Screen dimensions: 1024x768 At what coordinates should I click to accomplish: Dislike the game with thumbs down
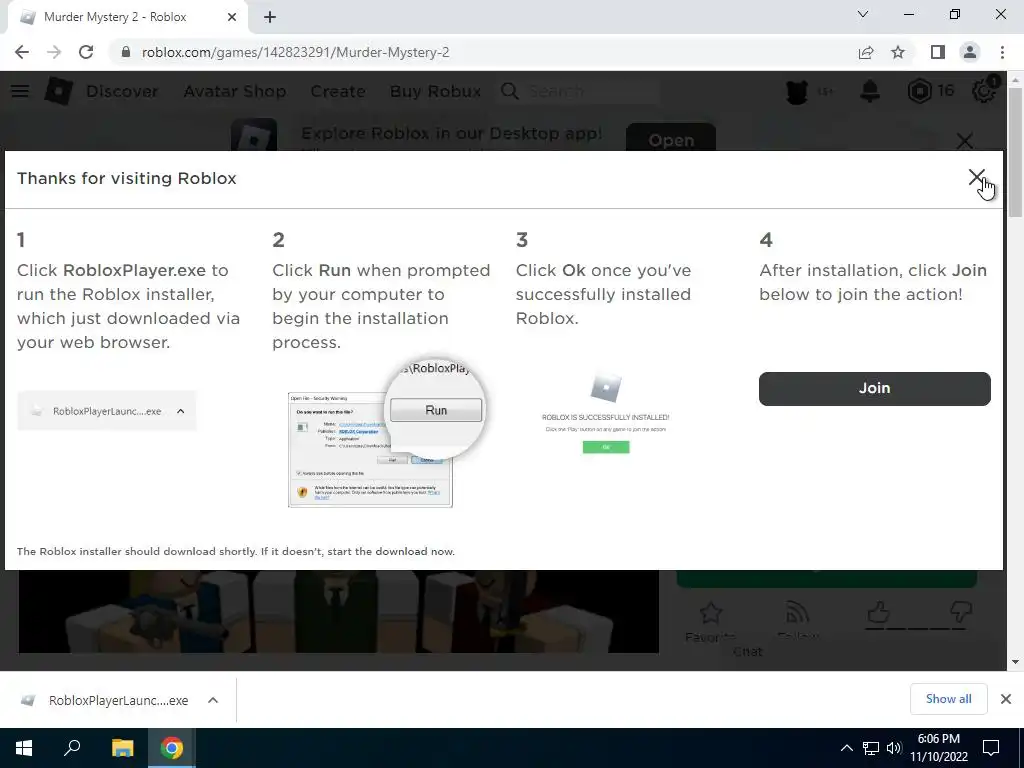tap(961, 613)
